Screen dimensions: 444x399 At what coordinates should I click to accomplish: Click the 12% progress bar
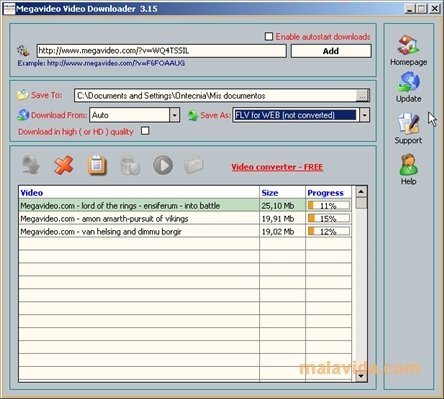click(x=329, y=232)
